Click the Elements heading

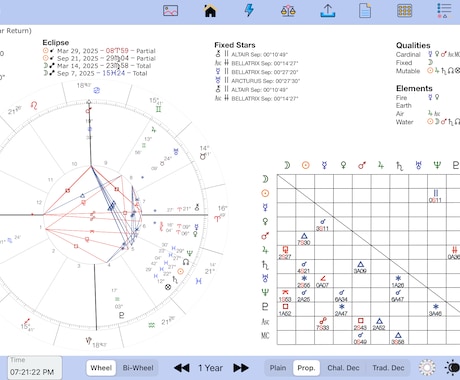(414, 88)
